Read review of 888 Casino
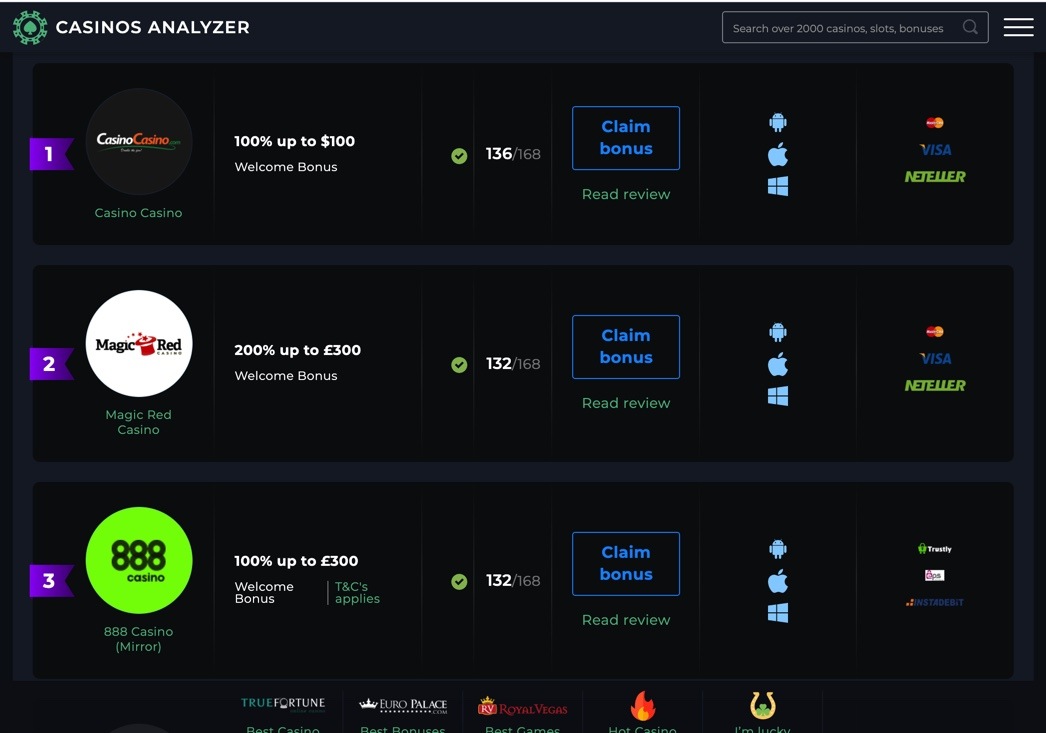 click(x=626, y=620)
